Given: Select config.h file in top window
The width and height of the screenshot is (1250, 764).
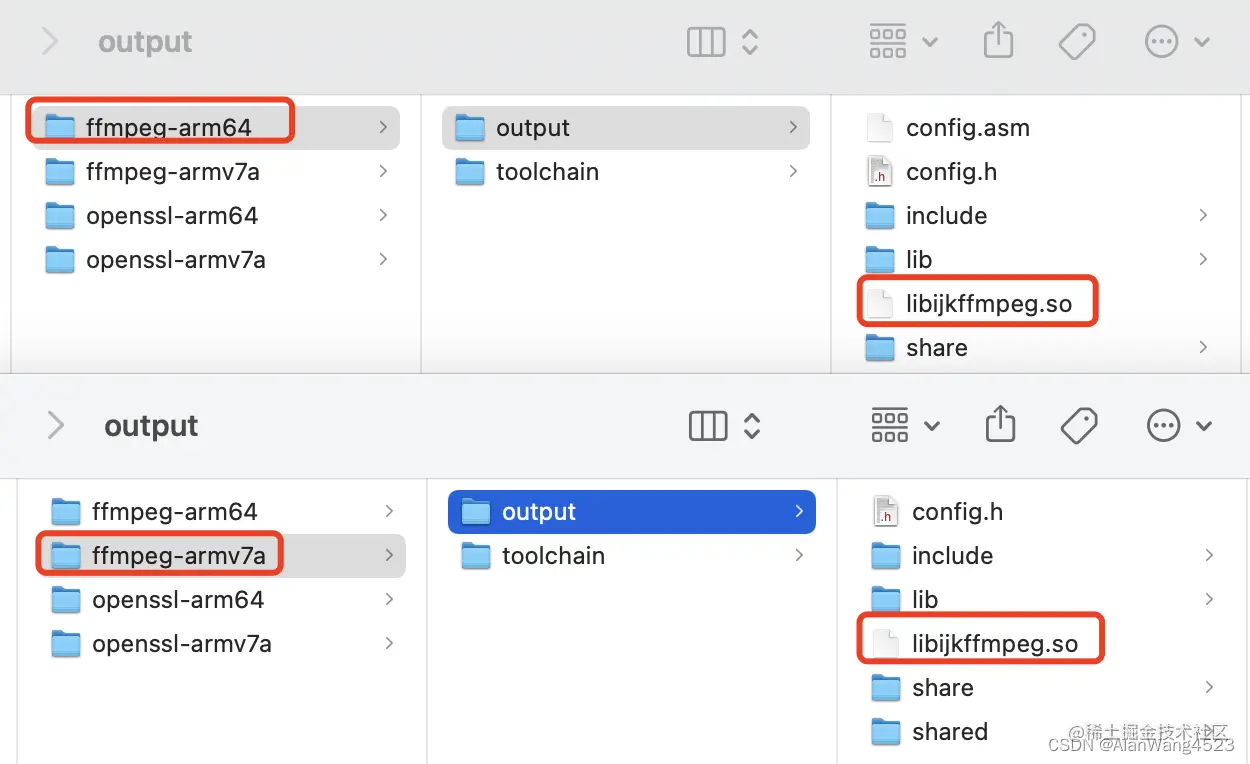Looking at the screenshot, I should click(x=950, y=172).
